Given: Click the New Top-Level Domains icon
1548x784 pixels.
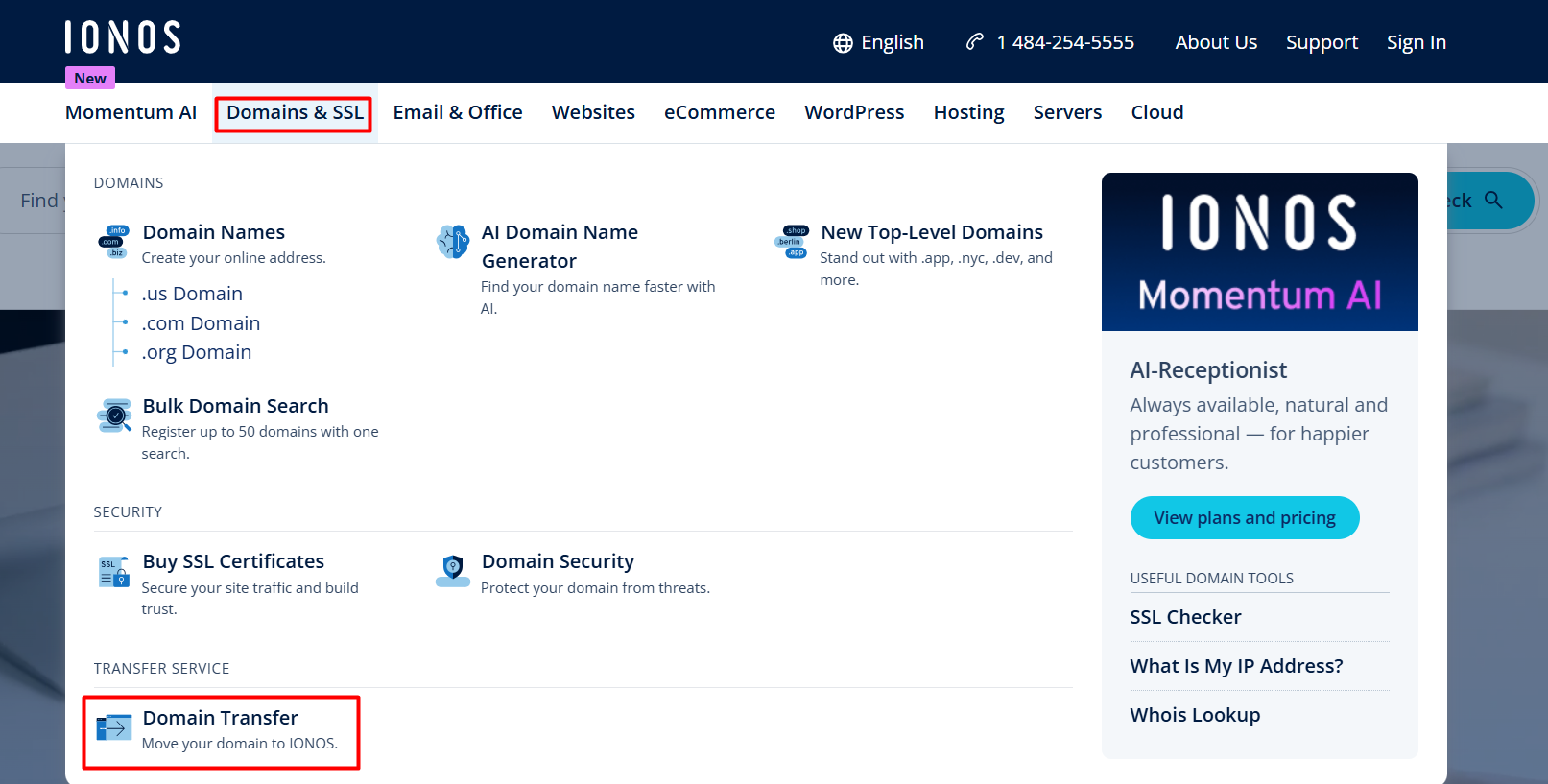Looking at the screenshot, I should coord(792,242).
